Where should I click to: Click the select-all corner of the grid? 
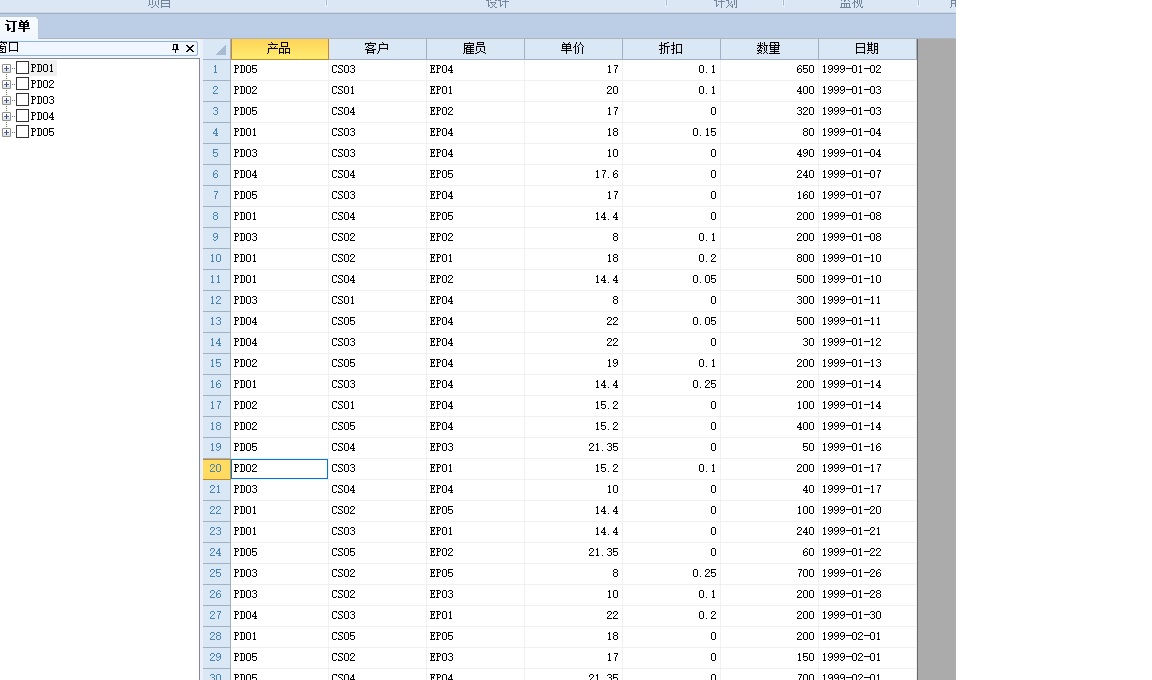[x=217, y=49]
